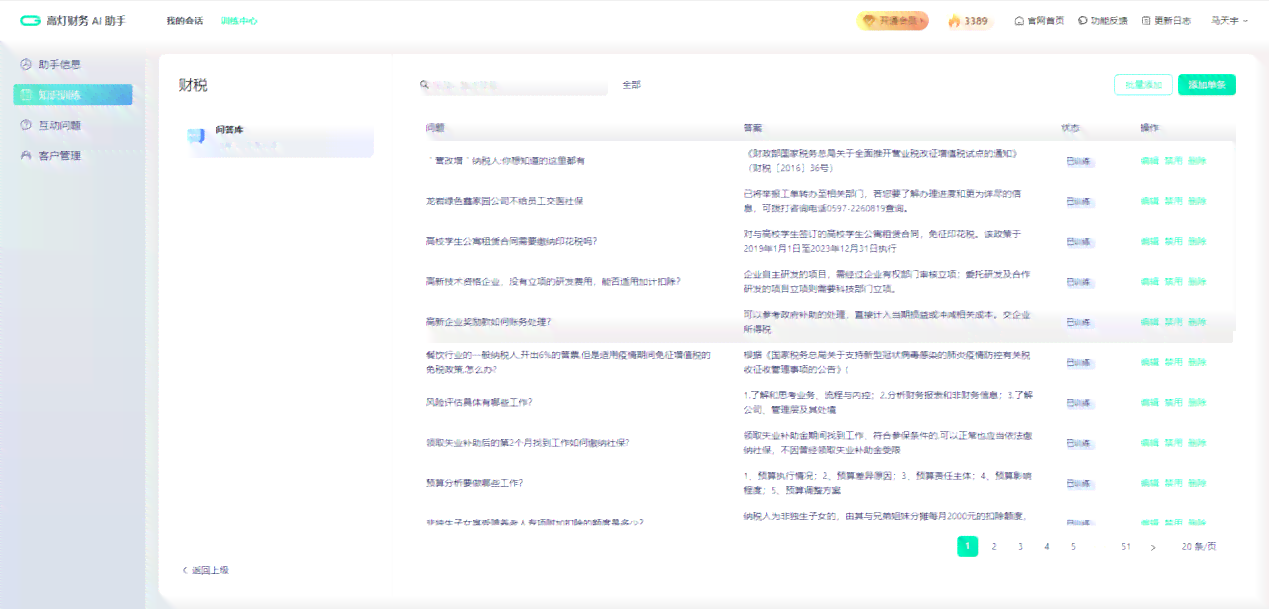The image size is (1269, 609).
Task: Open 助手信息 via its sidebar icon
Action: [x=26, y=65]
